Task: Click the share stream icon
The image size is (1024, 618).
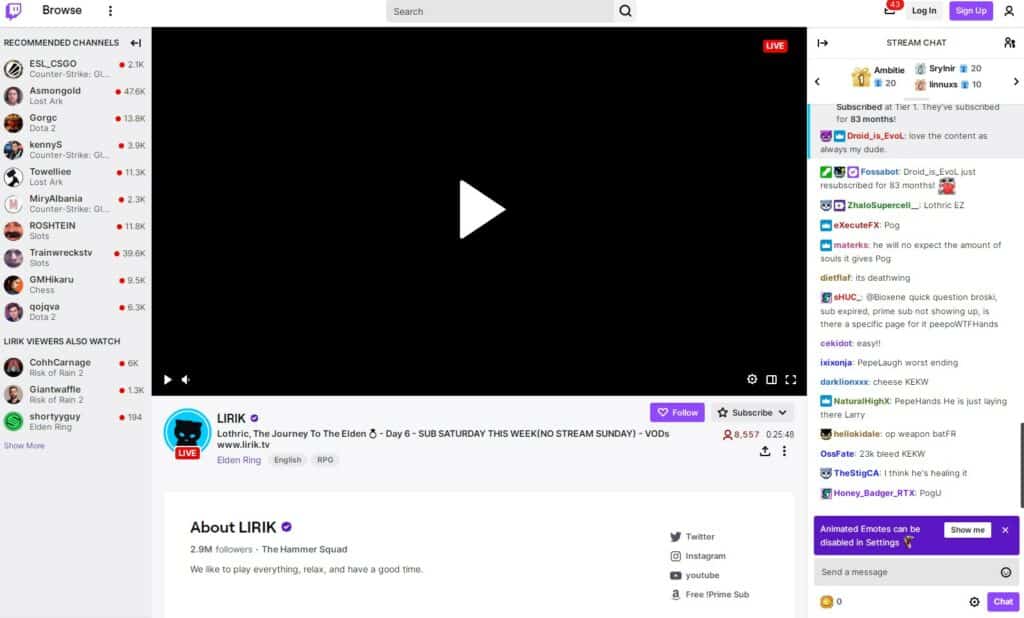Action: (765, 451)
